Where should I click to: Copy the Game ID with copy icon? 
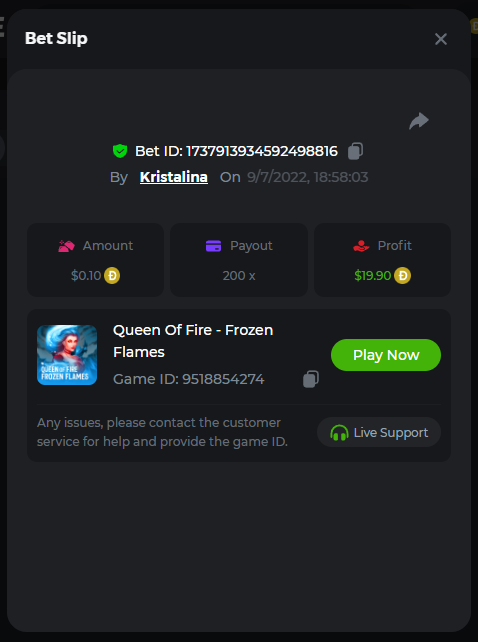click(311, 379)
